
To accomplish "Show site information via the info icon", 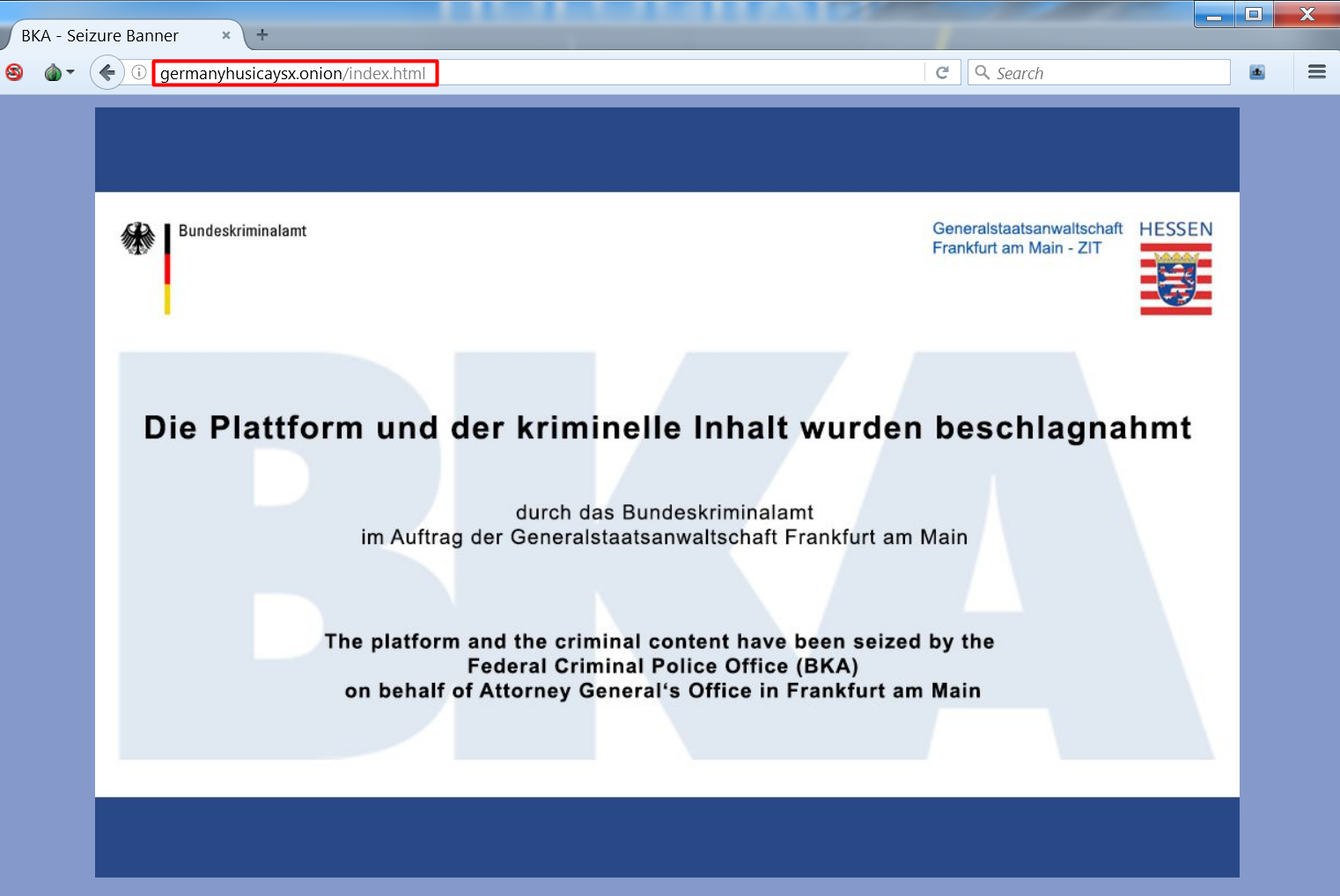I will pyautogui.click(x=139, y=72).
